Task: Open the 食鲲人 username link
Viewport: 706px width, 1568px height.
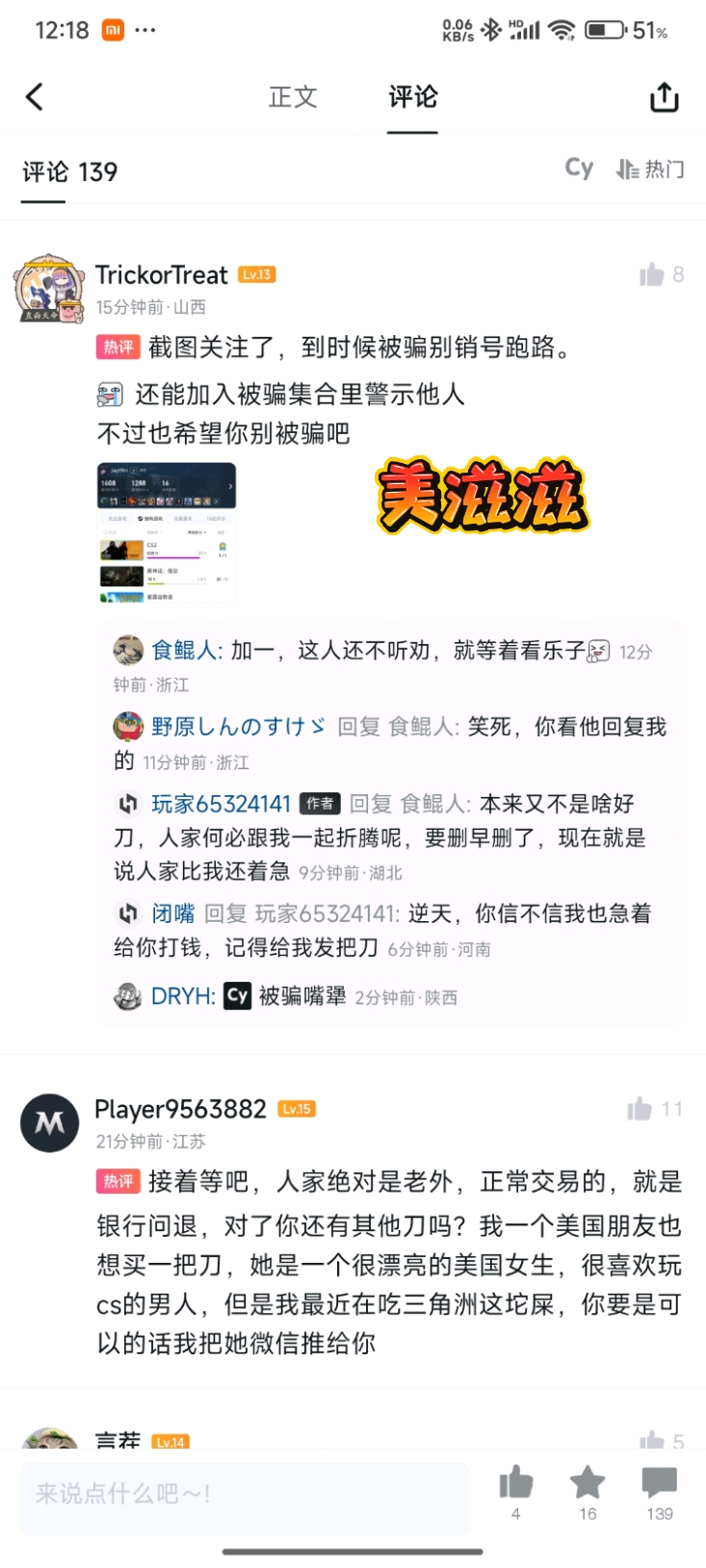Action: [x=184, y=651]
